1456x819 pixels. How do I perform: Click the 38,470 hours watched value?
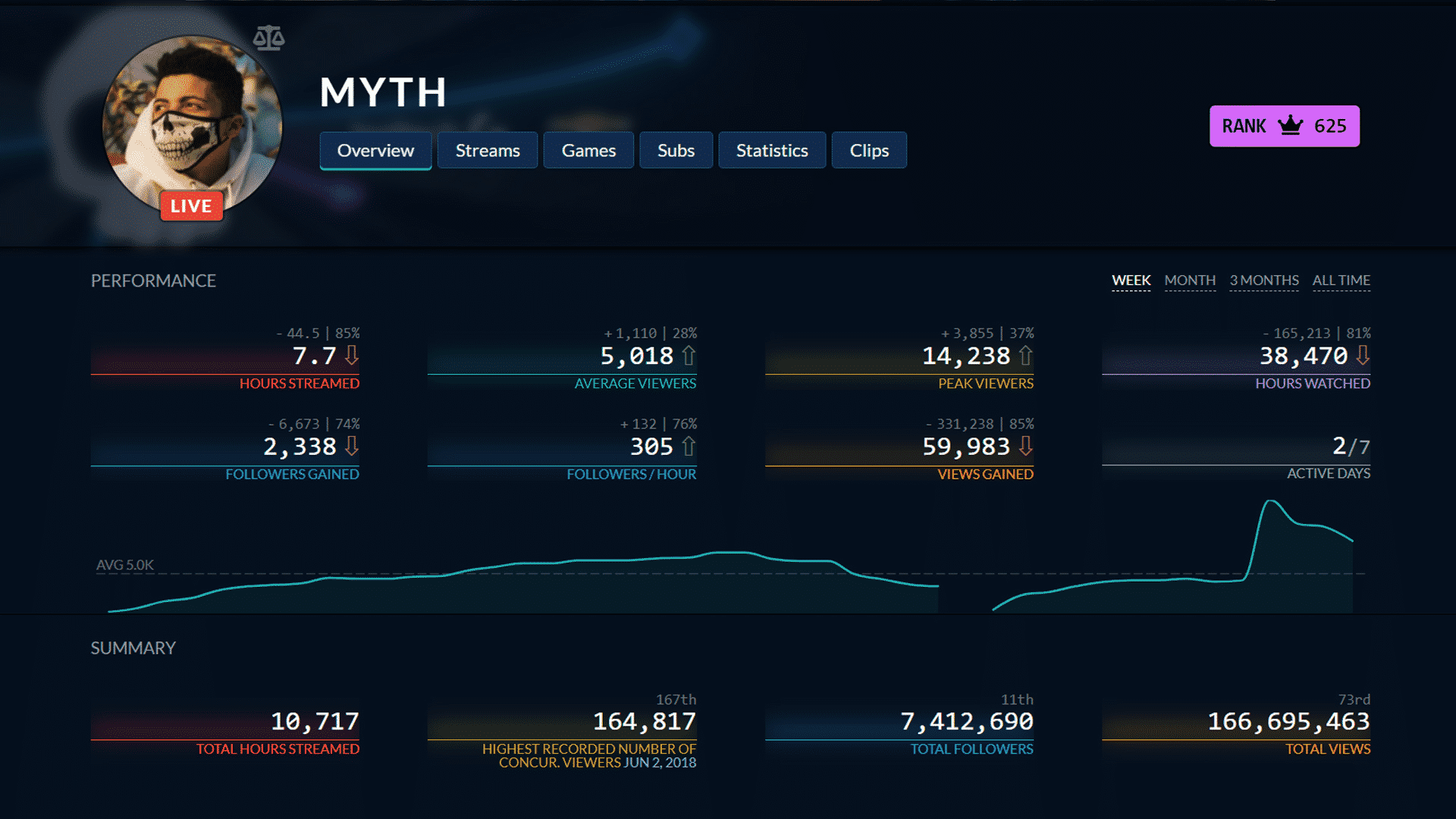pyautogui.click(x=1304, y=356)
